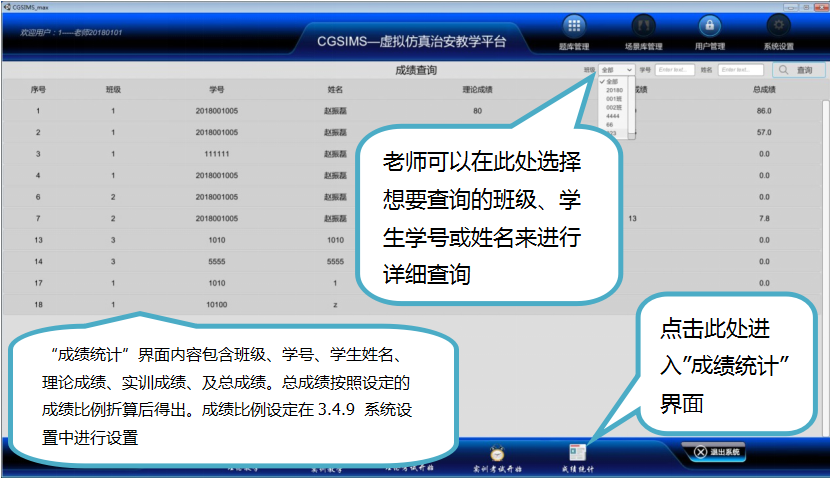
Task: Click the 用户管理 lock icon
Action: [x=709, y=26]
